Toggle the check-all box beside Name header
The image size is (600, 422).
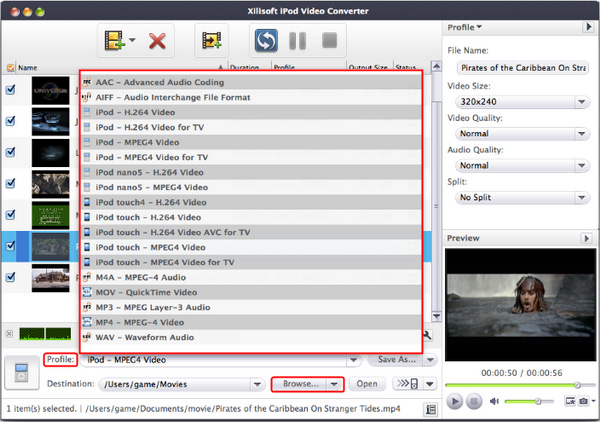coord(11,68)
